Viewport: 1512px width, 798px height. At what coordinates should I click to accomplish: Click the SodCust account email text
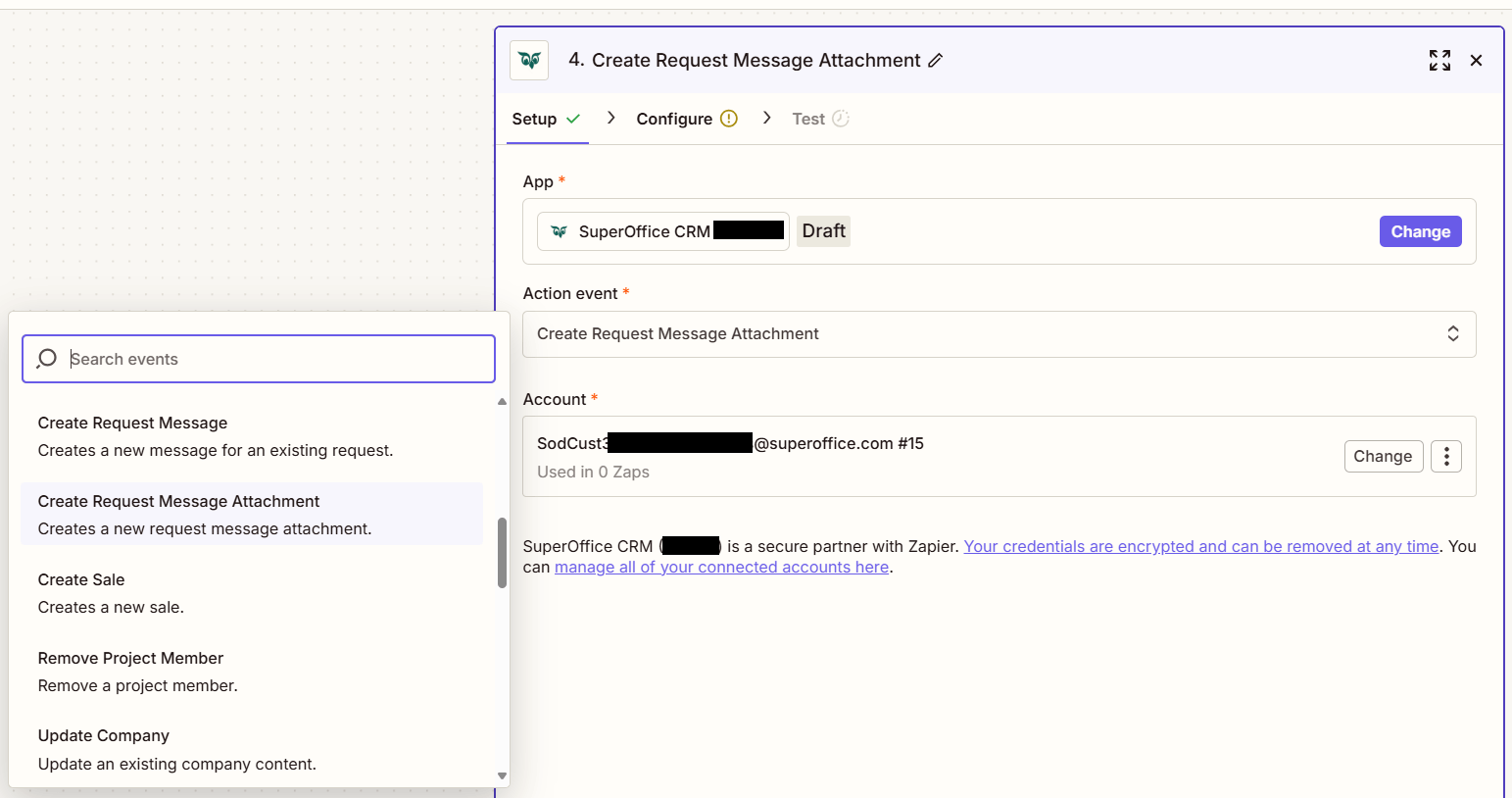point(730,443)
